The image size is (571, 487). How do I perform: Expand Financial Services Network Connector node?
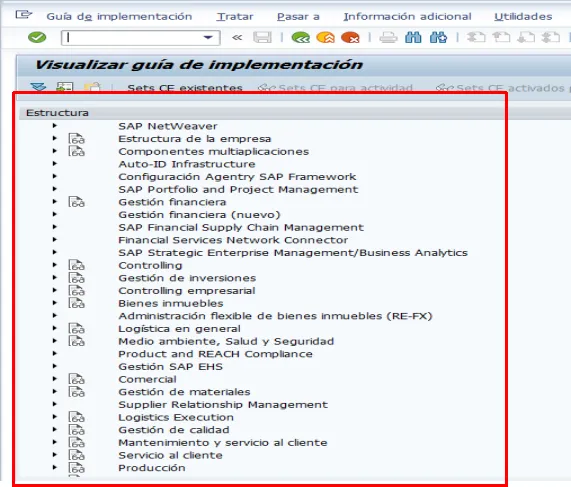[55, 239]
